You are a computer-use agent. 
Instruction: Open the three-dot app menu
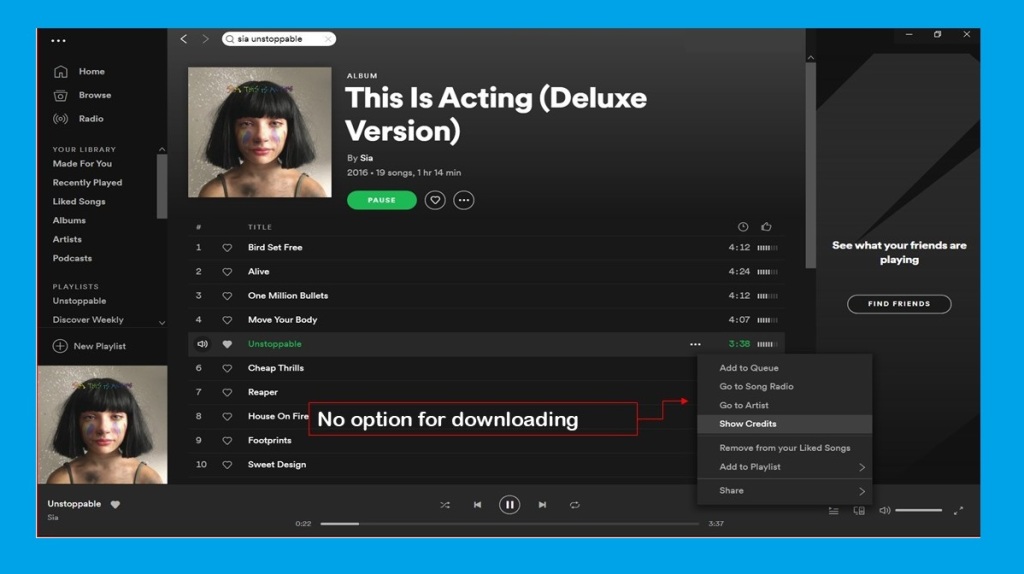click(58, 40)
